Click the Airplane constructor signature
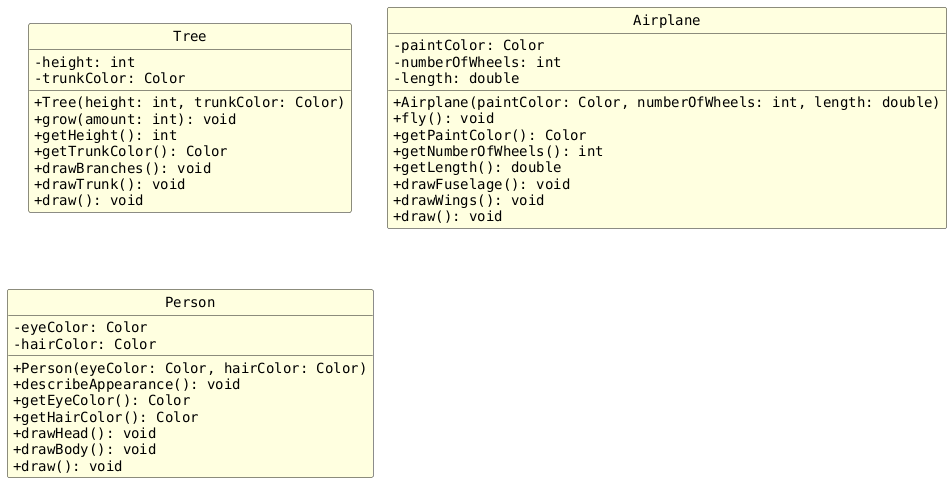The width and height of the screenshot is (952, 483). pyautogui.click(x=666, y=102)
